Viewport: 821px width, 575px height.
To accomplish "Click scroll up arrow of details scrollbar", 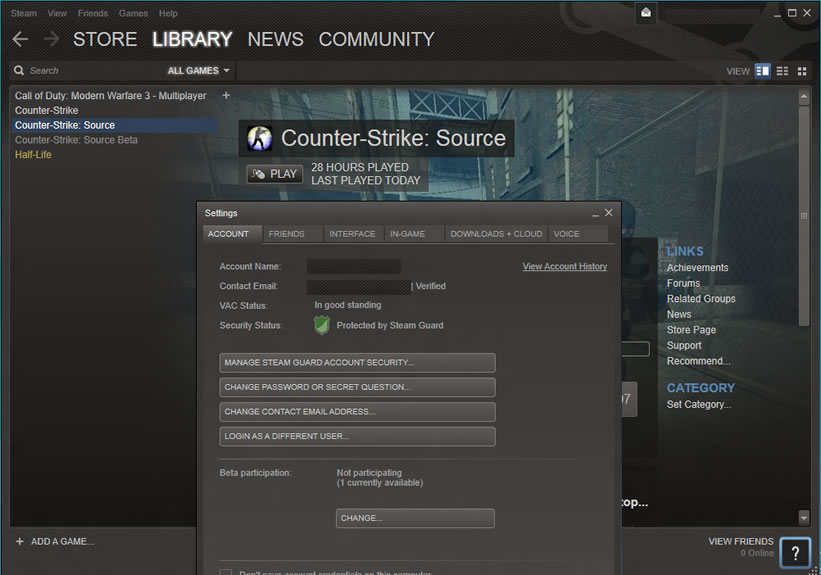I will pyautogui.click(x=804, y=96).
